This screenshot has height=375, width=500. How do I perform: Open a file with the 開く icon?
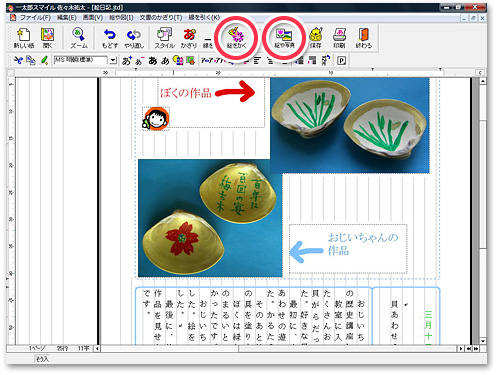(47, 38)
